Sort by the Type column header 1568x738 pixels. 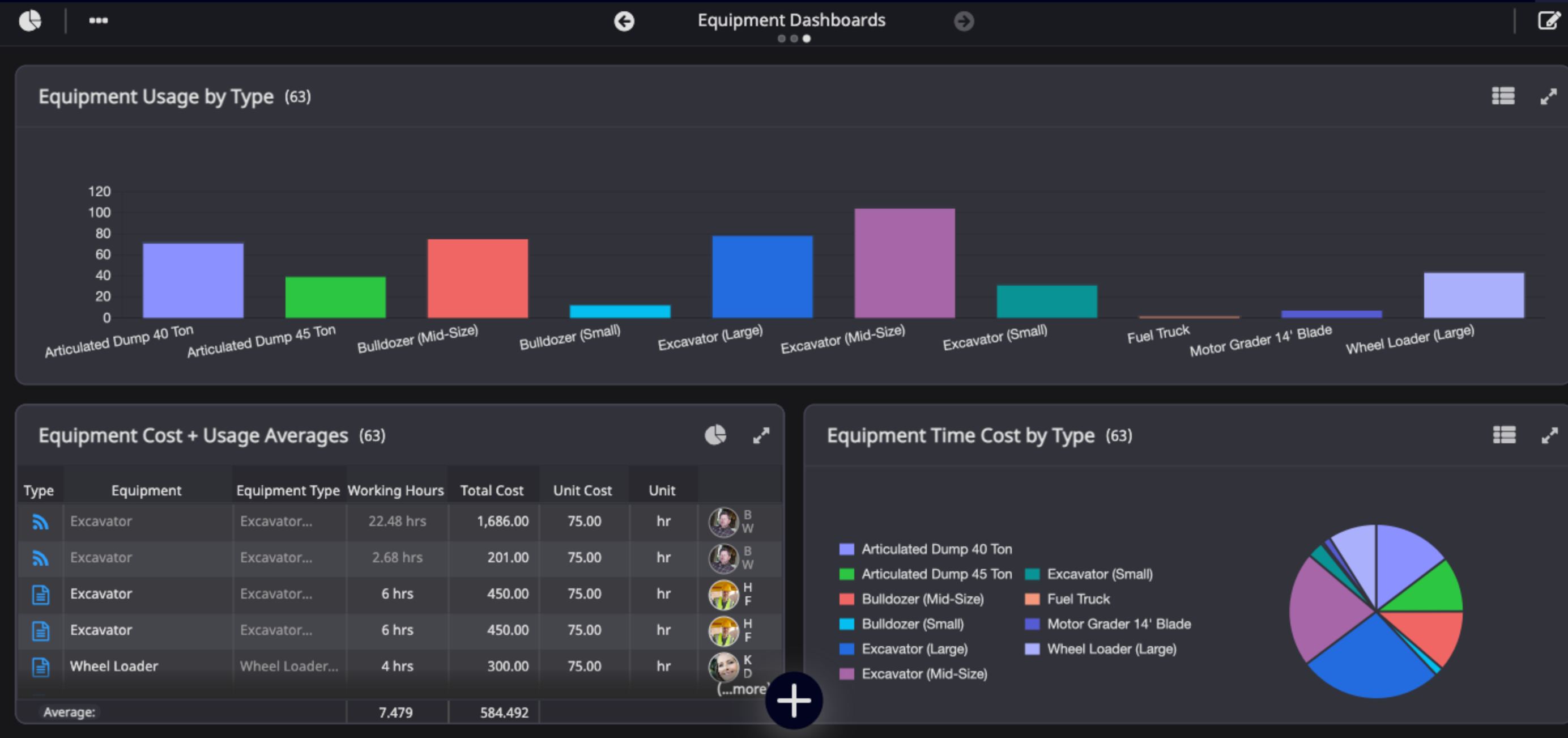39,490
